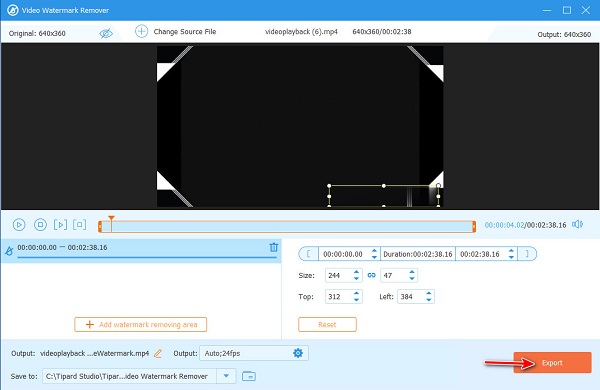600x390 pixels.
Task: Click the Reset button
Action: [x=327, y=325]
